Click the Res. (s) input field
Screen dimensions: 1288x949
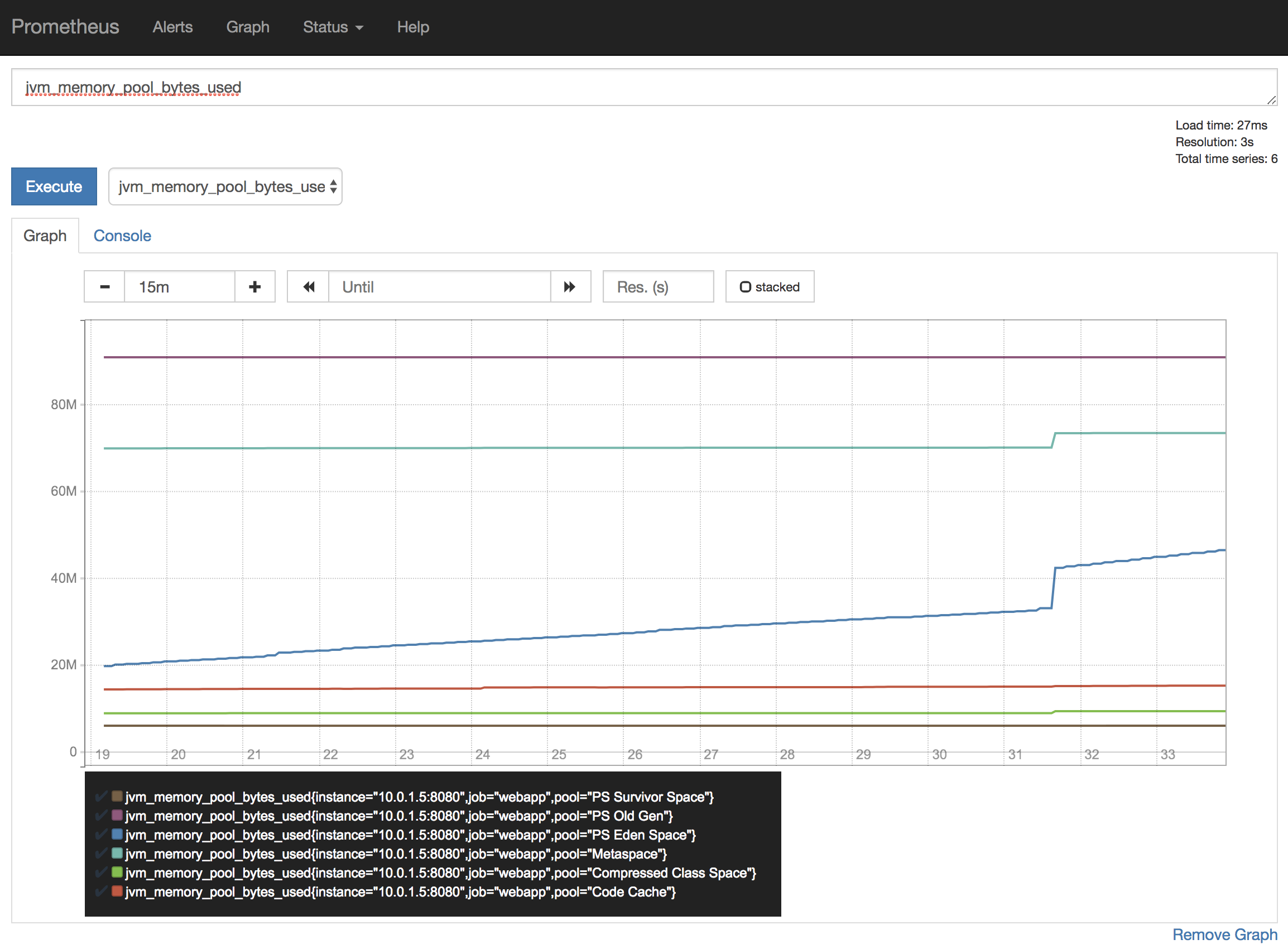(658, 286)
